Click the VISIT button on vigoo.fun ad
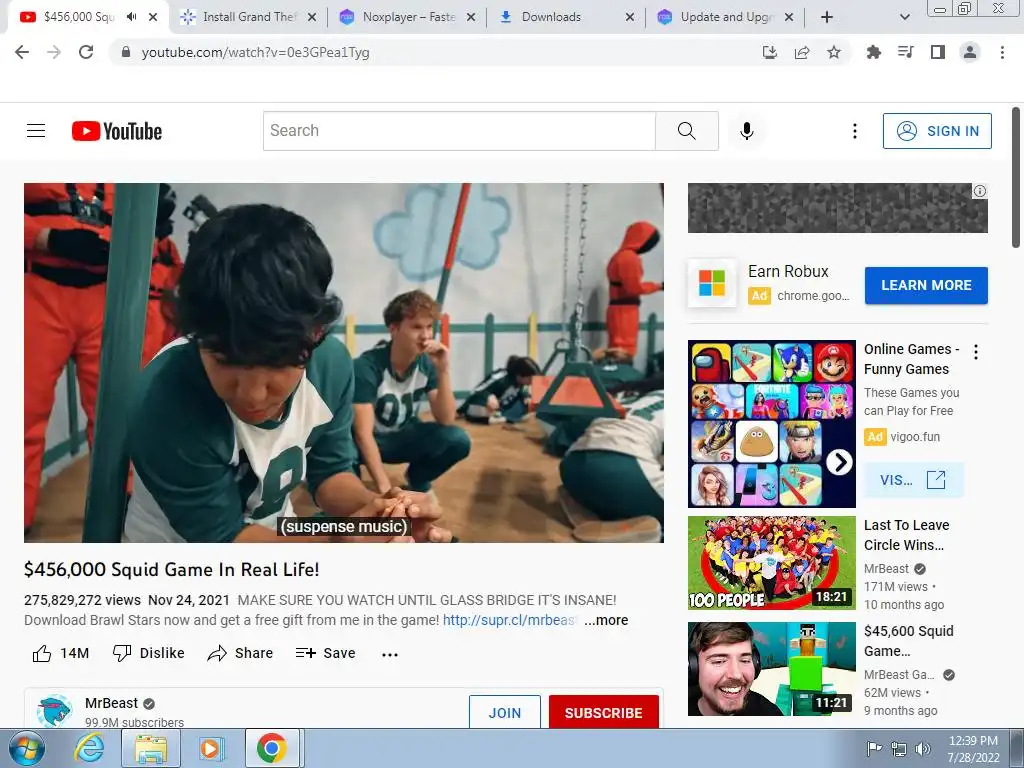The image size is (1024, 768). click(x=912, y=480)
